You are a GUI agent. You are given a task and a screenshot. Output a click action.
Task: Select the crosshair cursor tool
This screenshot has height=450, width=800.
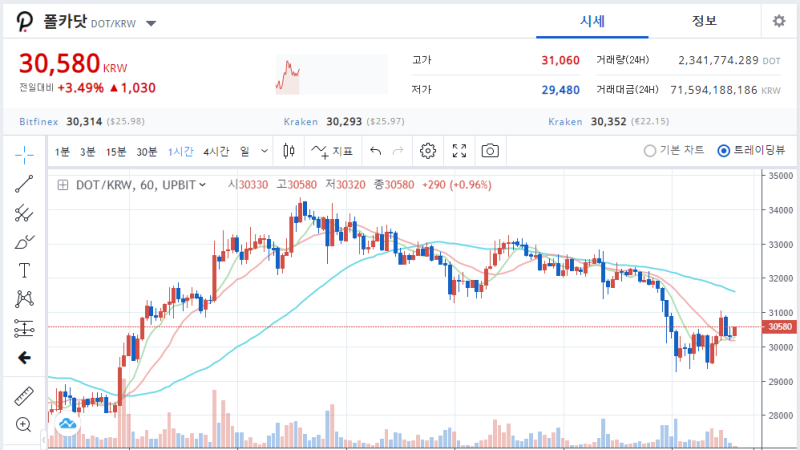coord(24,155)
